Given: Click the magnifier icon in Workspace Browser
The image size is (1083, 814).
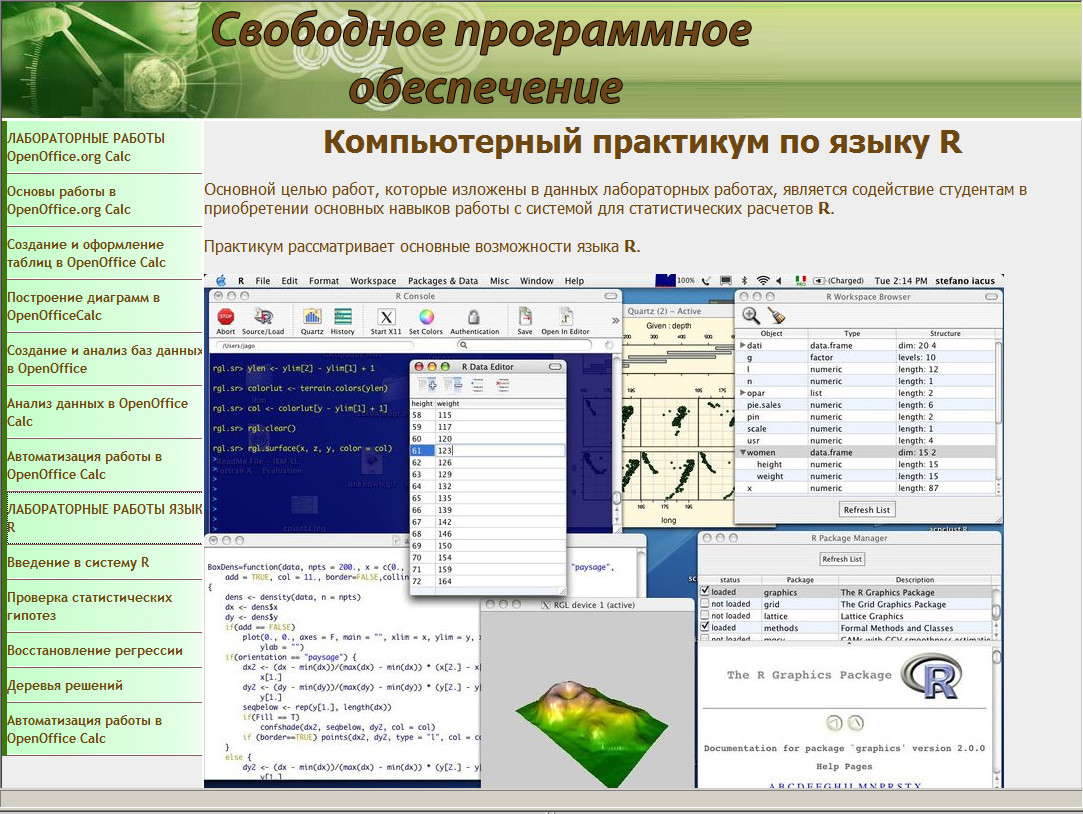Looking at the screenshot, I should pyautogui.click(x=751, y=316).
